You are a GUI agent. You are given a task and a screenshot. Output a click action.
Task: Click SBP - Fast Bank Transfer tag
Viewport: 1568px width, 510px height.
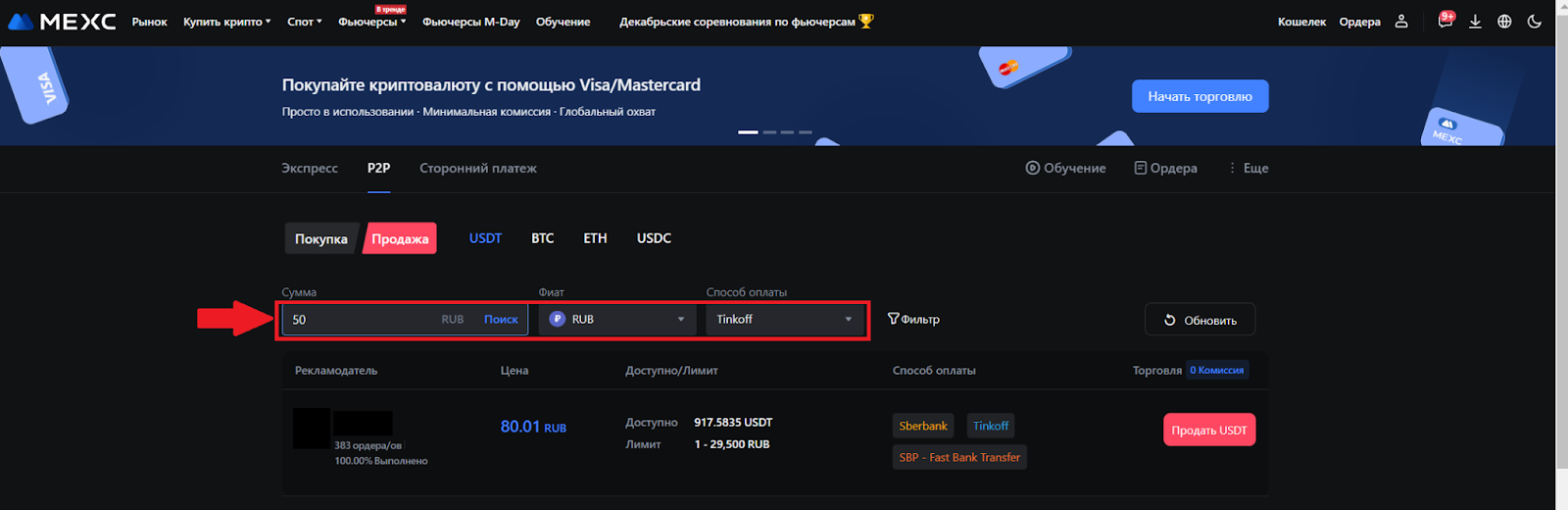coord(959,457)
